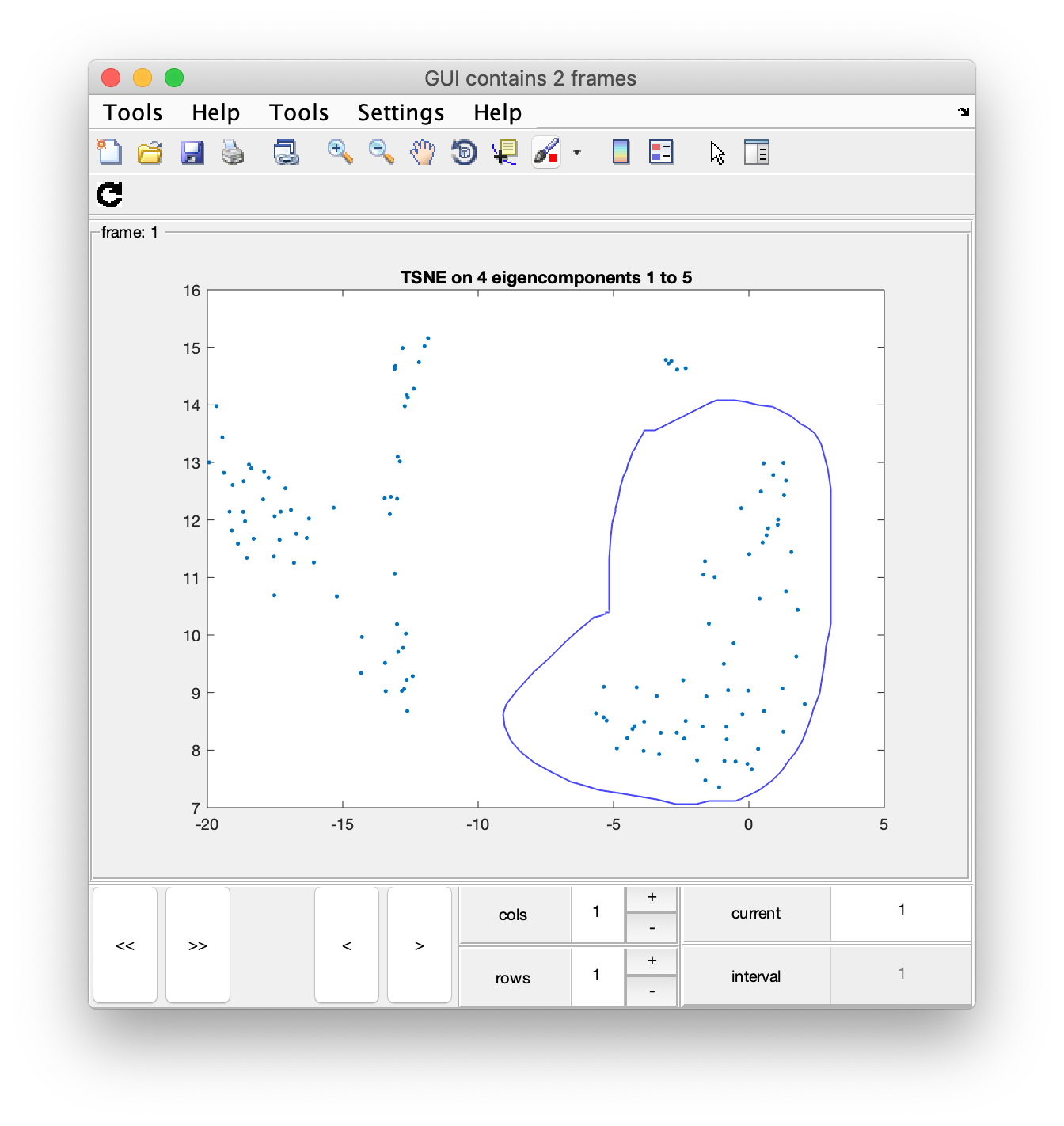
Task: Insert a legend using the toolbar icon
Action: [x=661, y=151]
